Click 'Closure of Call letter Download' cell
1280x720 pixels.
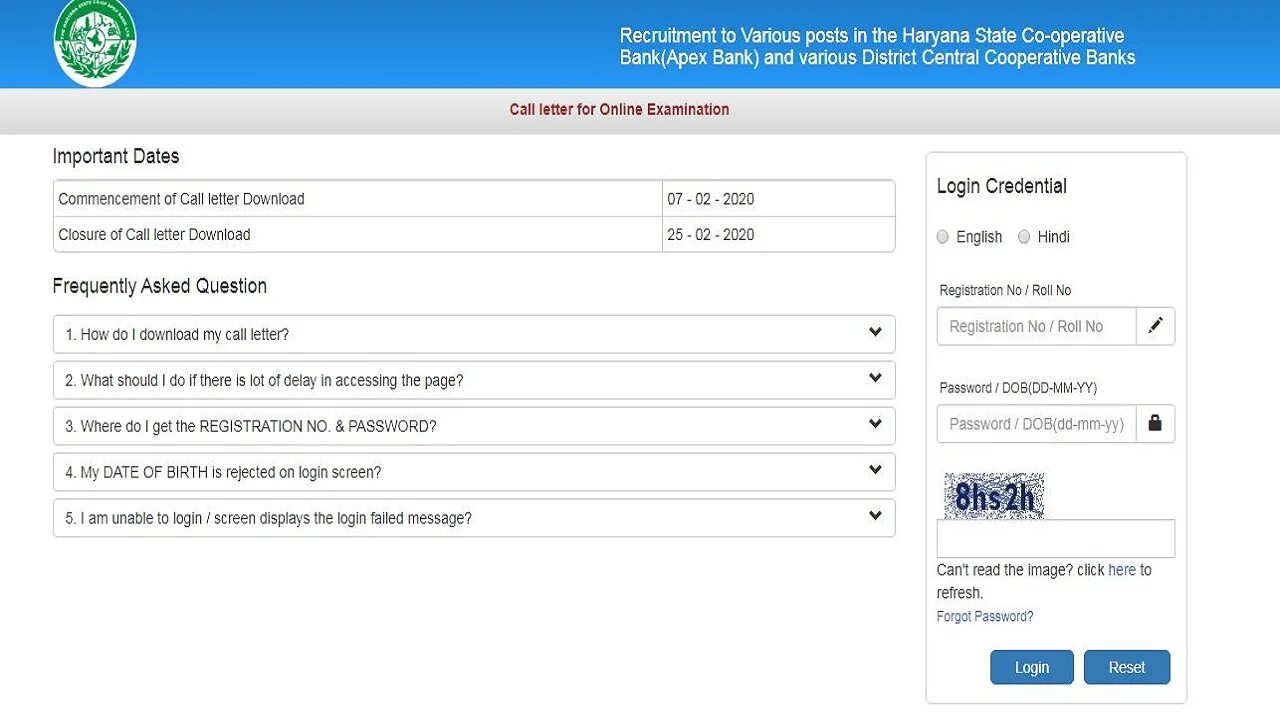click(x=357, y=235)
